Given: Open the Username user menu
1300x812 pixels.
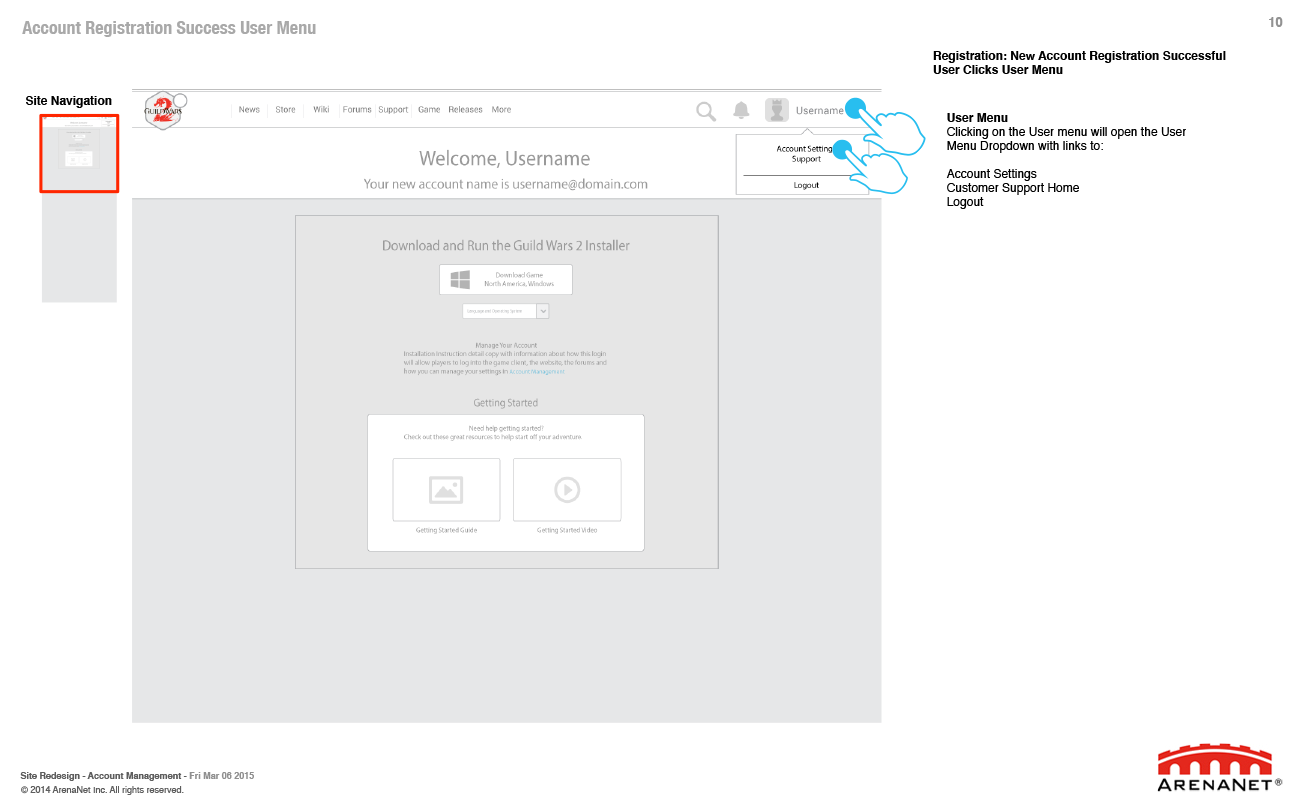Looking at the screenshot, I should click(x=820, y=110).
